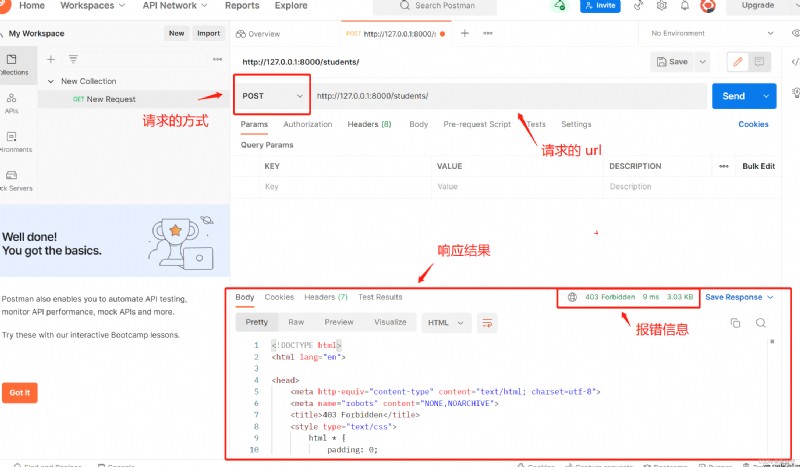Switch to the Params tab
Image resolution: width=800 pixels, height=467 pixels.
tap(254, 124)
